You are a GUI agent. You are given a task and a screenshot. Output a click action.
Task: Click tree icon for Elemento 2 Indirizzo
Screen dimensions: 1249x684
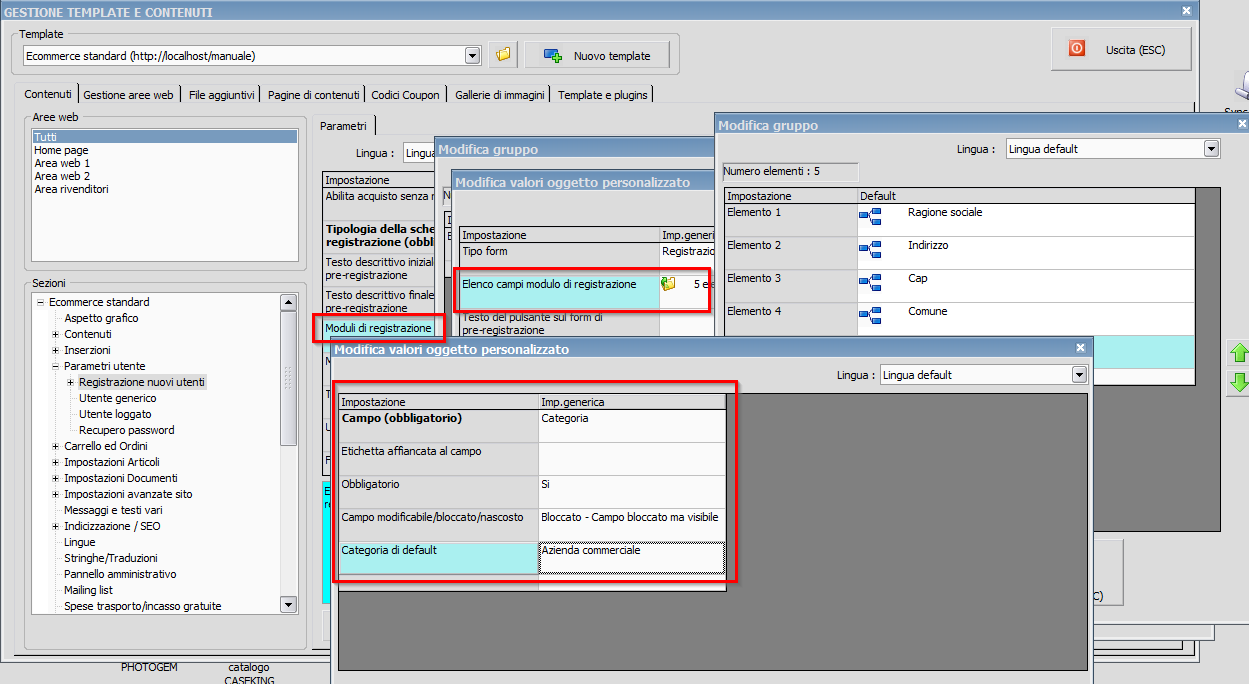pyautogui.click(x=870, y=250)
